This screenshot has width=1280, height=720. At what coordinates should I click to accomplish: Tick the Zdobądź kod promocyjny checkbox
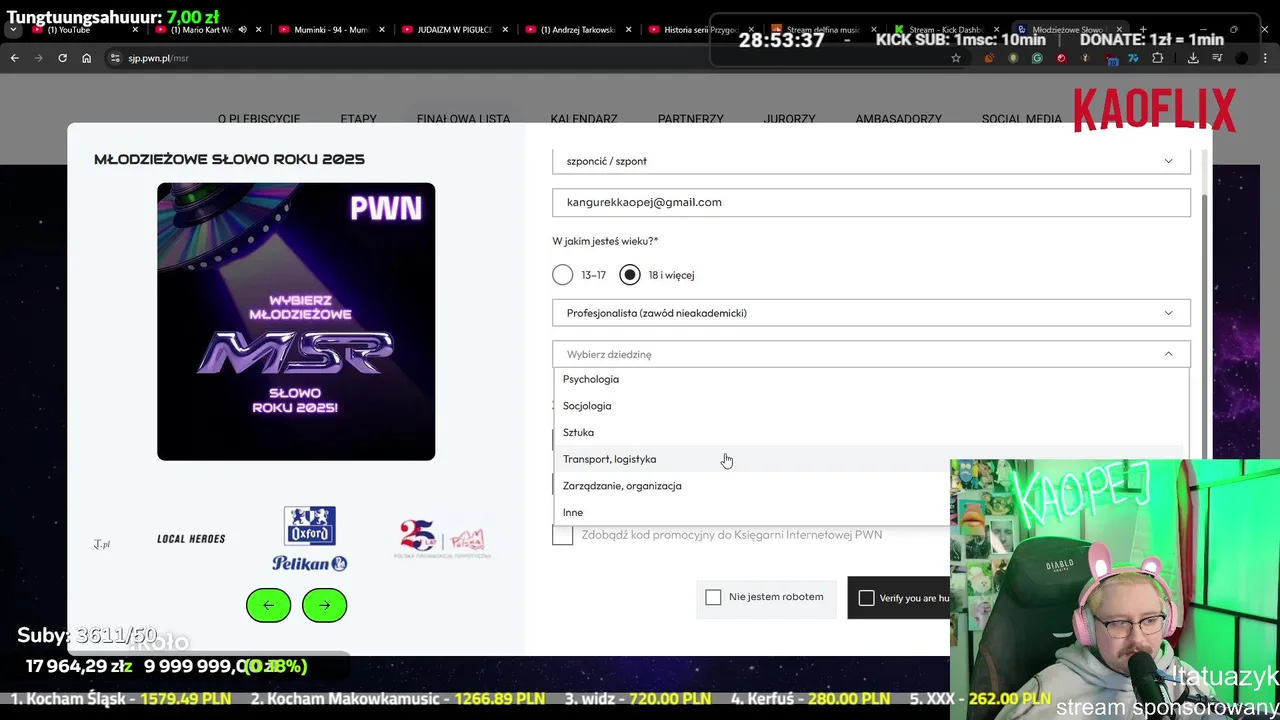point(563,535)
